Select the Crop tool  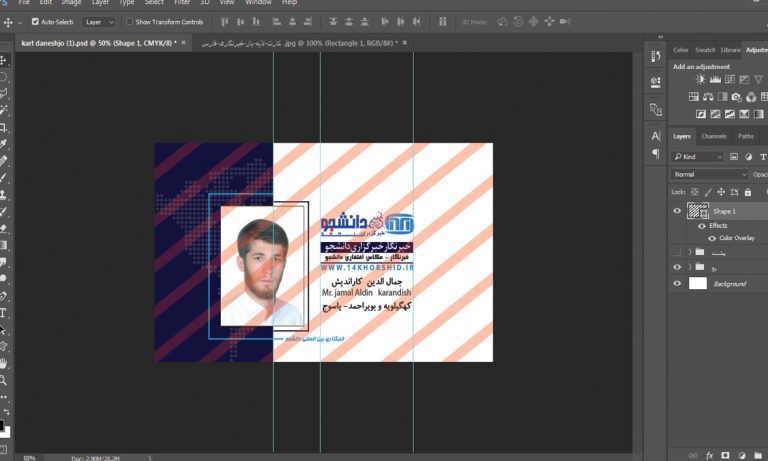[3, 128]
